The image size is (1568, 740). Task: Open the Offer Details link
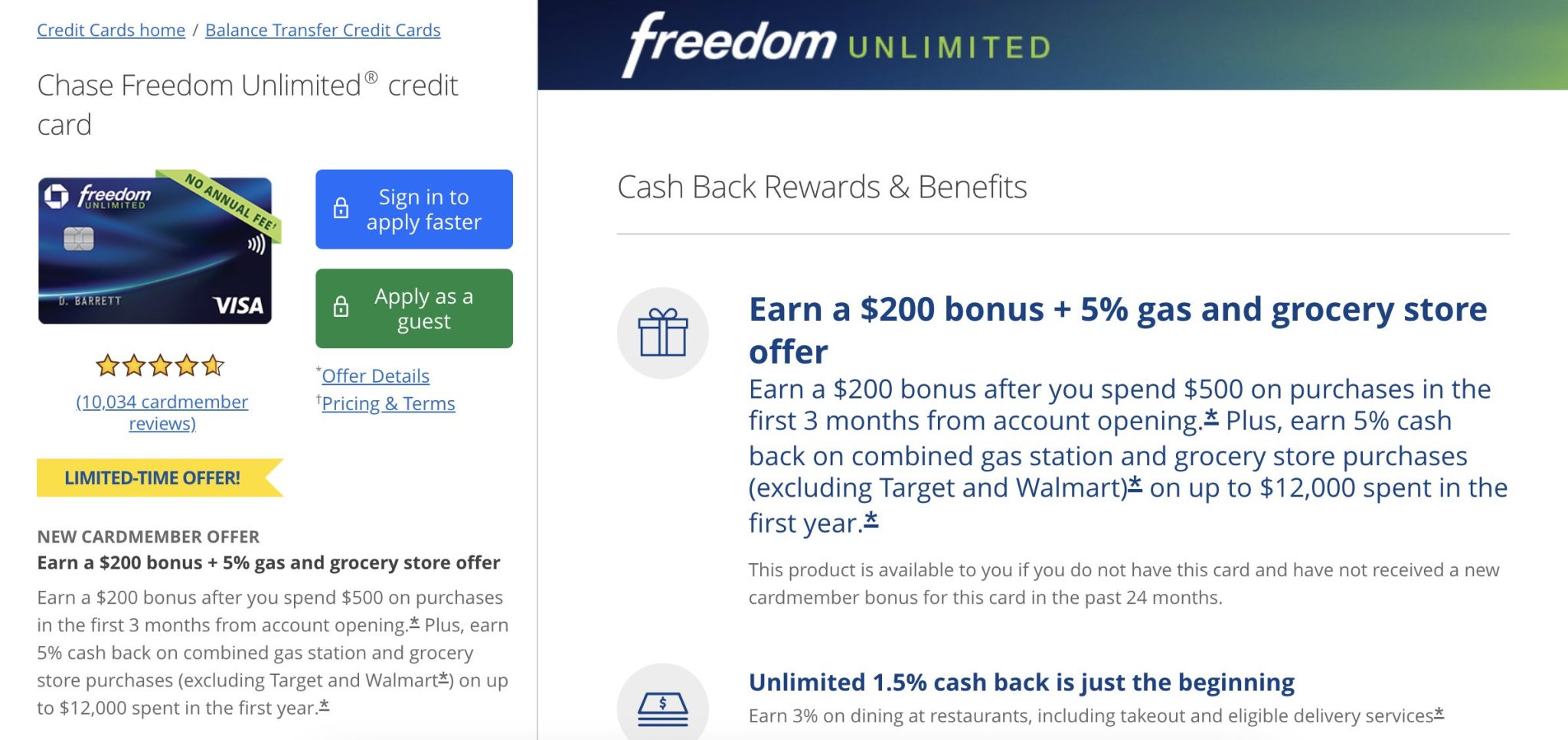(x=375, y=376)
